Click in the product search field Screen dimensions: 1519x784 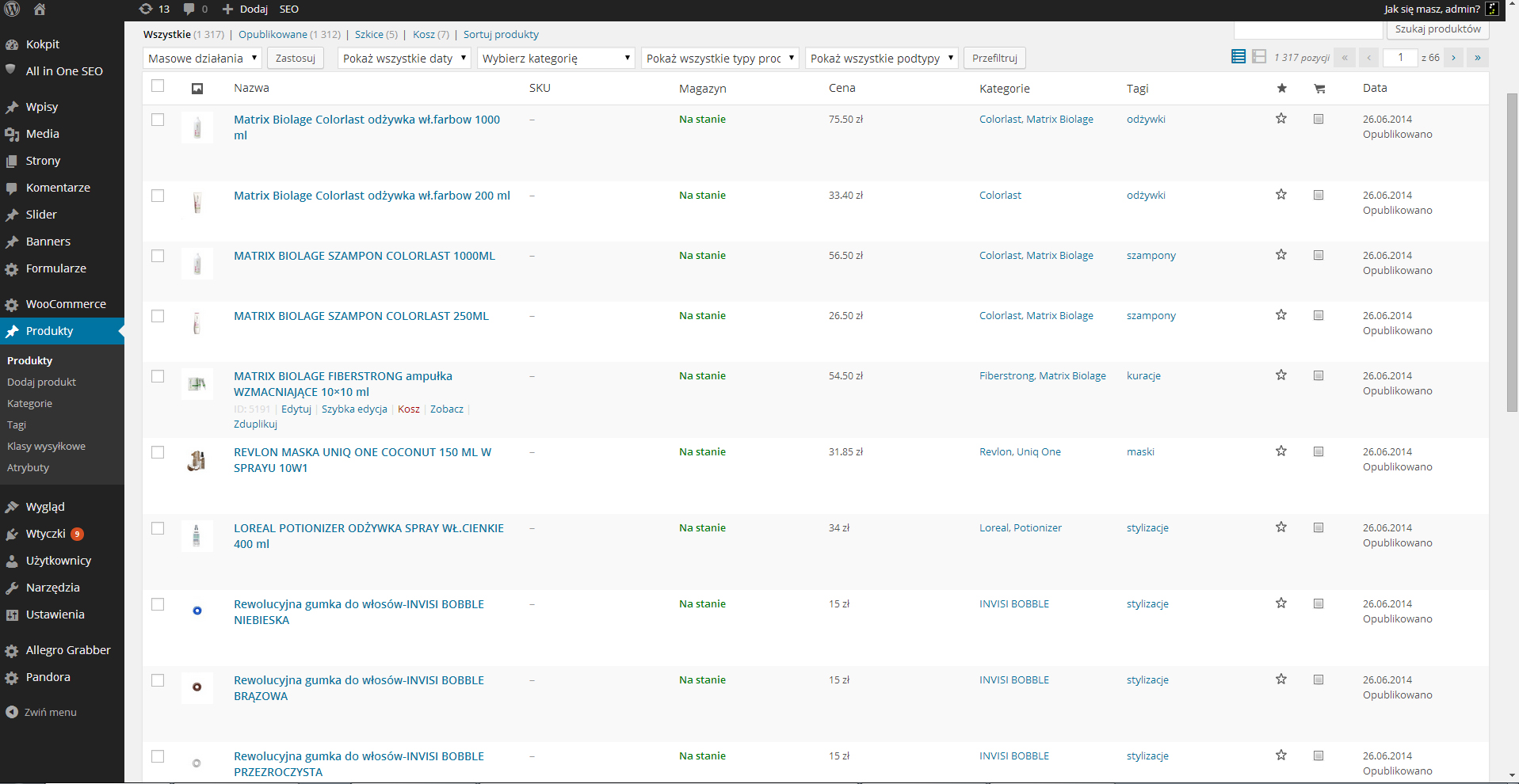(1308, 29)
